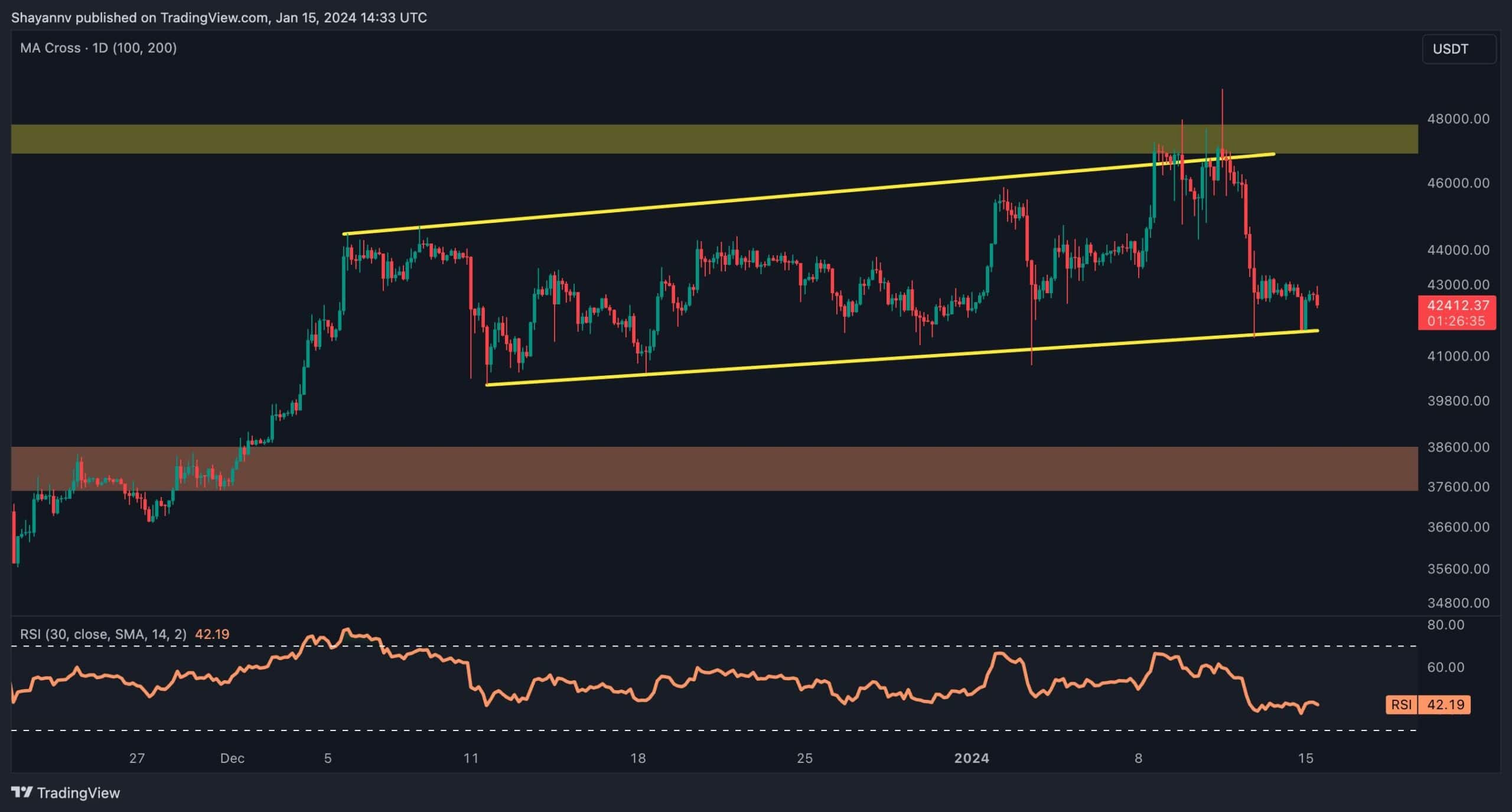Click the 2024 year label on time axis
This screenshot has width=1512, height=812.
(972, 758)
